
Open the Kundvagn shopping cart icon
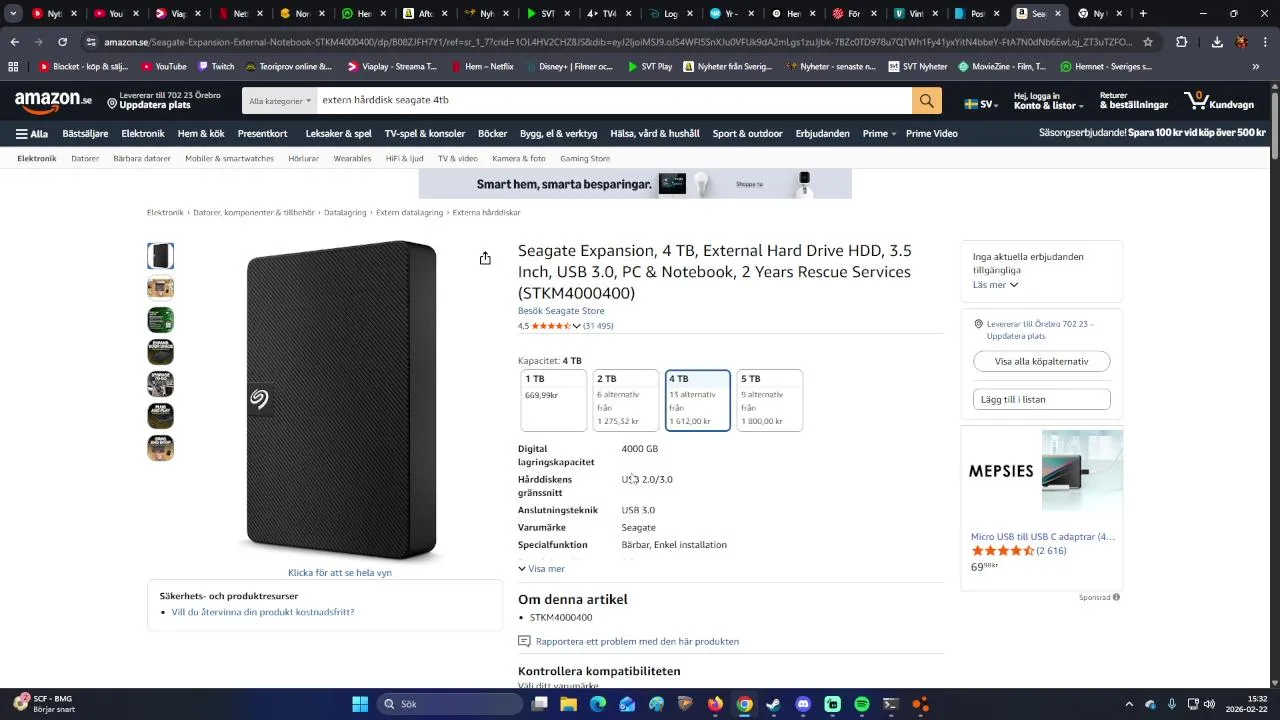[x=1218, y=101]
